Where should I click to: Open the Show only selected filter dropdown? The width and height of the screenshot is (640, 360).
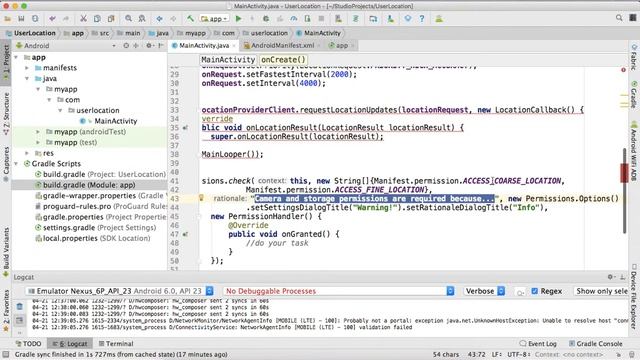pos(601,291)
